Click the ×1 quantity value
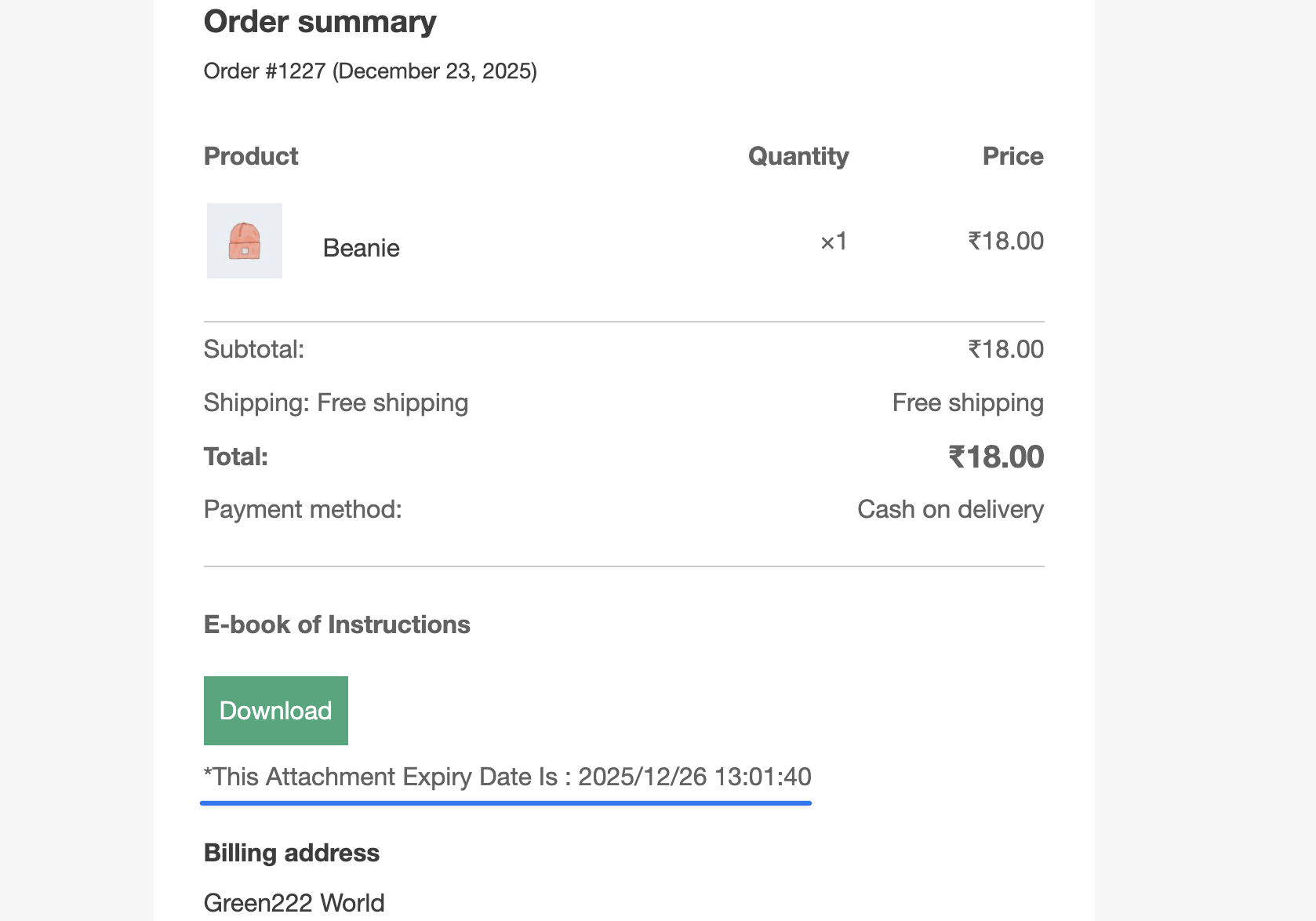The width and height of the screenshot is (1316, 921). [833, 241]
